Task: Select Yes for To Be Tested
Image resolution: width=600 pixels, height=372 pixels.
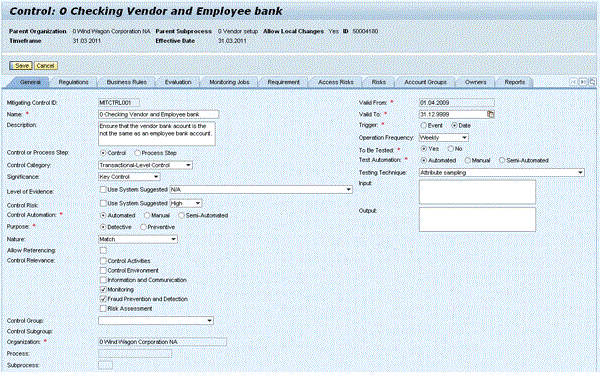Action: coord(424,148)
